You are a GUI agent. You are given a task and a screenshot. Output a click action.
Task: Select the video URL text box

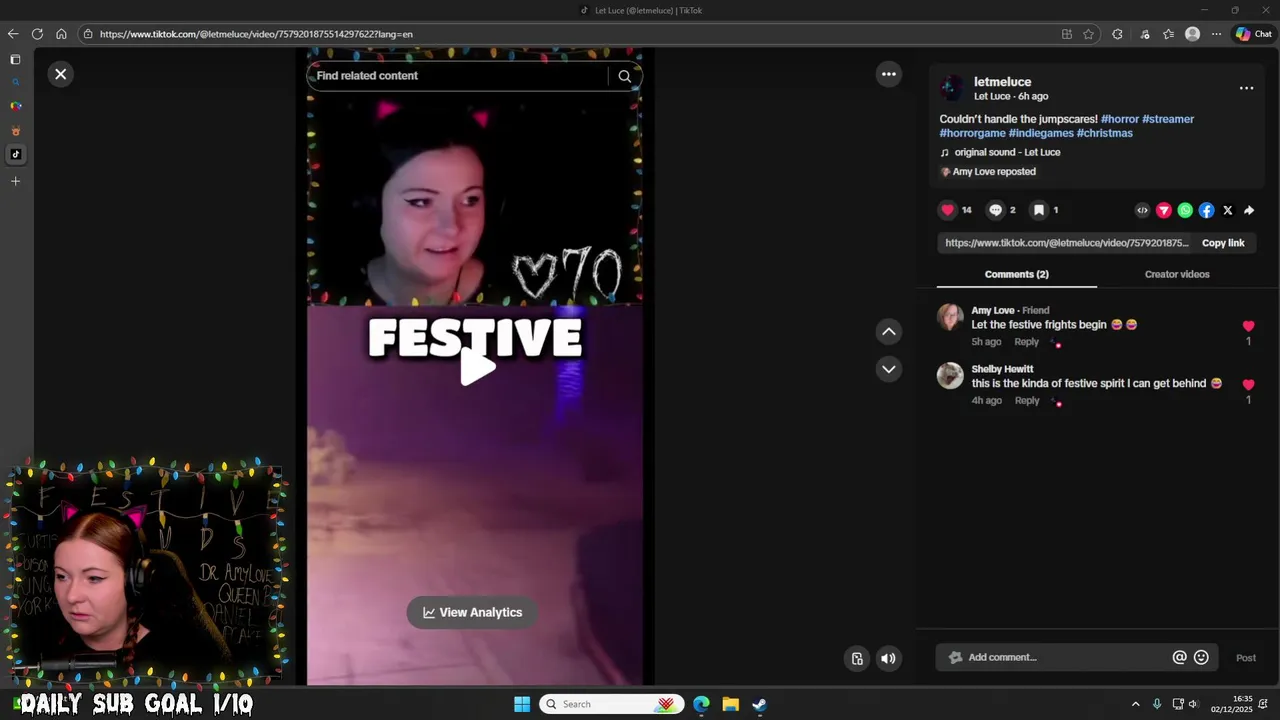tap(1066, 243)
